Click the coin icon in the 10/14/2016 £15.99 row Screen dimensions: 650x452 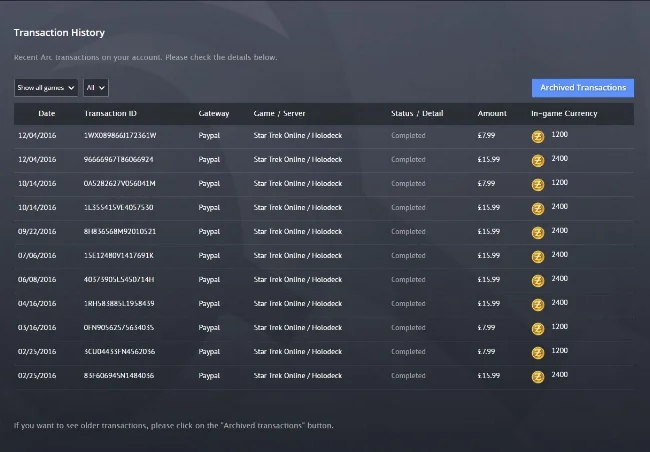pyautogui.click(x=538, y=209)
